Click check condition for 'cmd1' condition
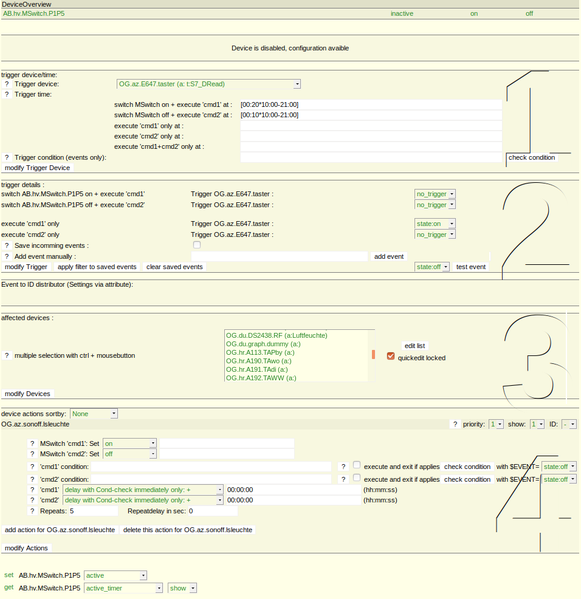The image size is (581, 599). [x=467, y=467]
